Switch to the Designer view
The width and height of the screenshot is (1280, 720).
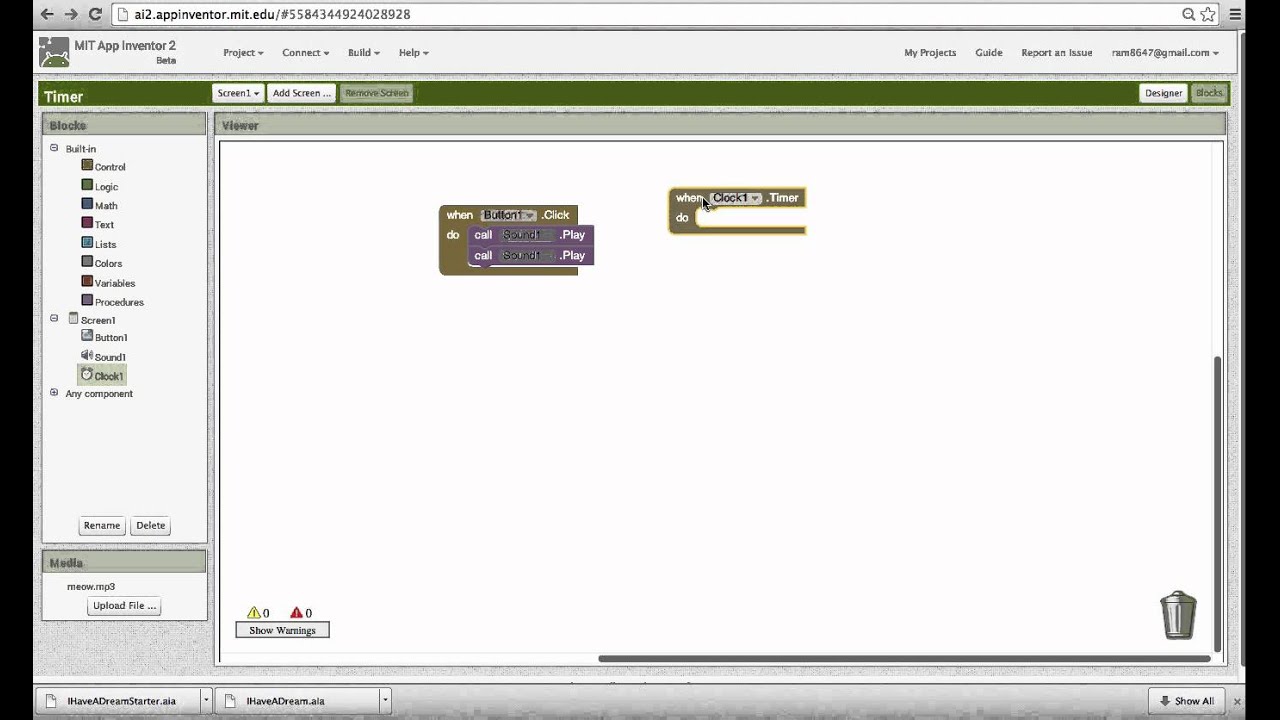pos(1163,93)
